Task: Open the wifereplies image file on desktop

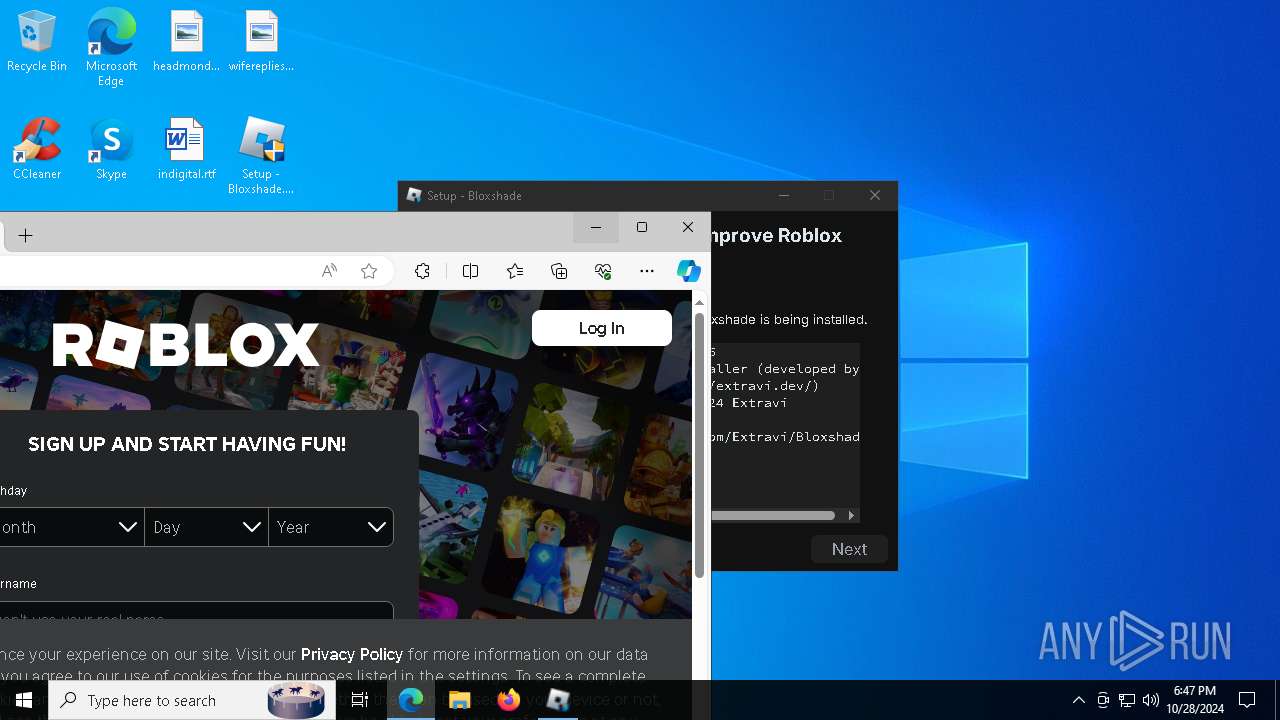Action: click(x=261, y=42)
